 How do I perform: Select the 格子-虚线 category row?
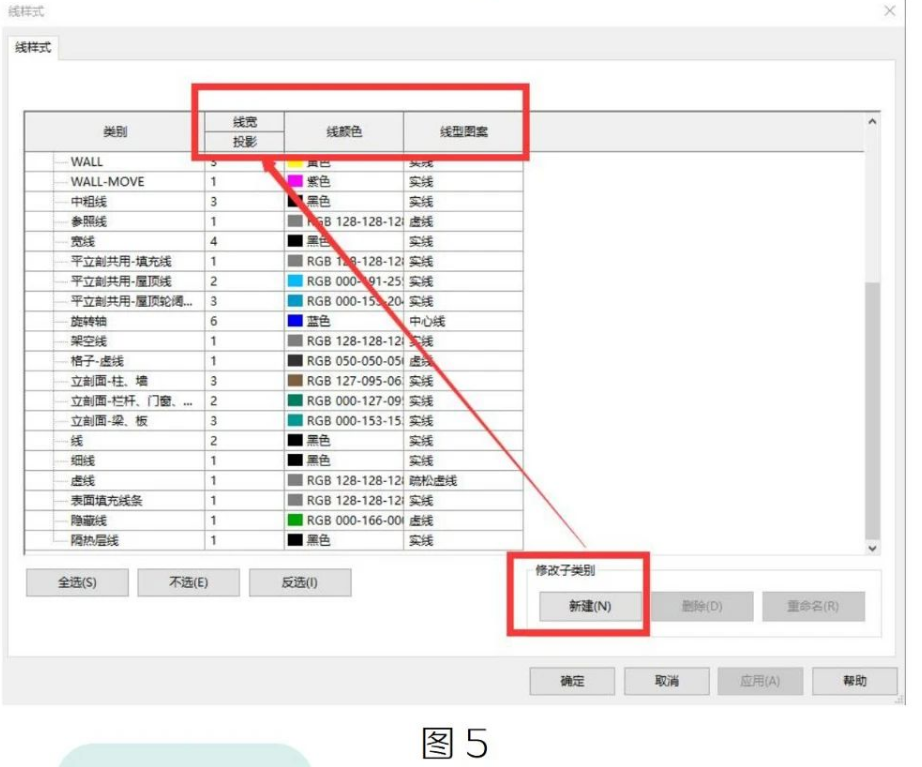[x=97, y=361]
